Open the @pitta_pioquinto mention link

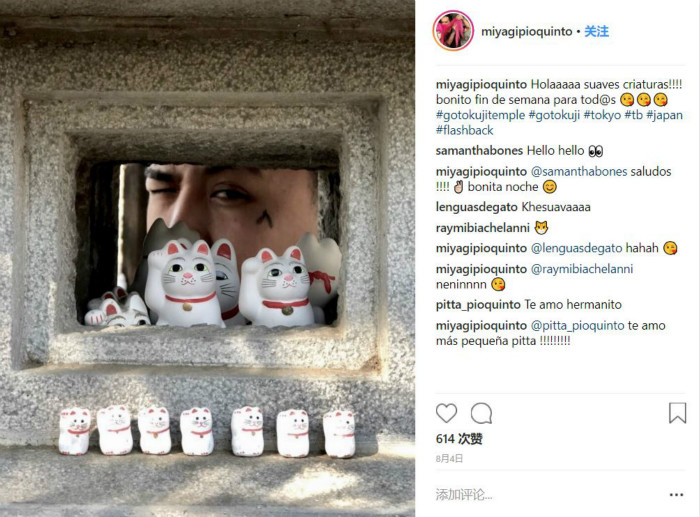577,325
